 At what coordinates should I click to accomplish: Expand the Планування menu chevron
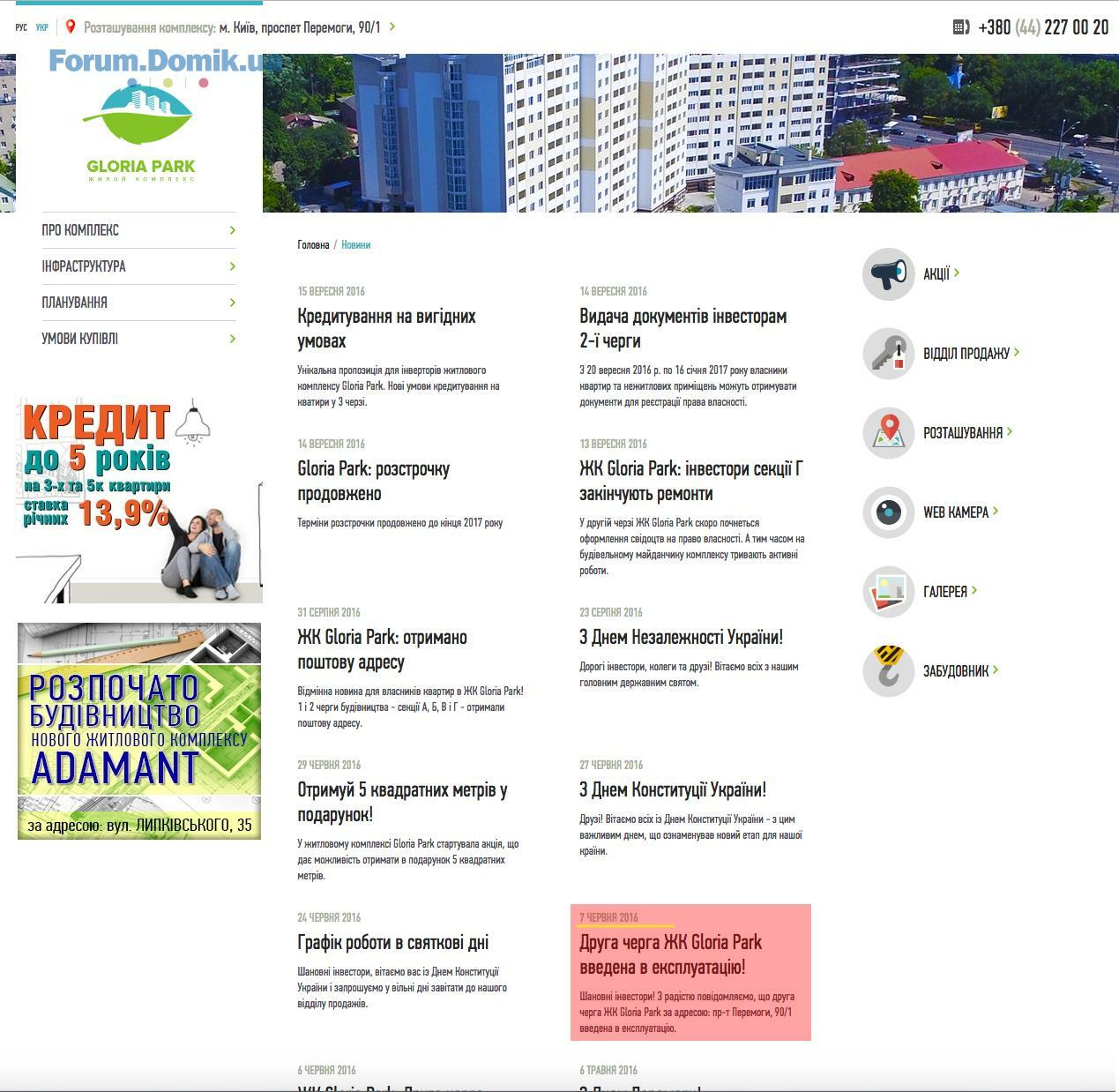(233, 303)
